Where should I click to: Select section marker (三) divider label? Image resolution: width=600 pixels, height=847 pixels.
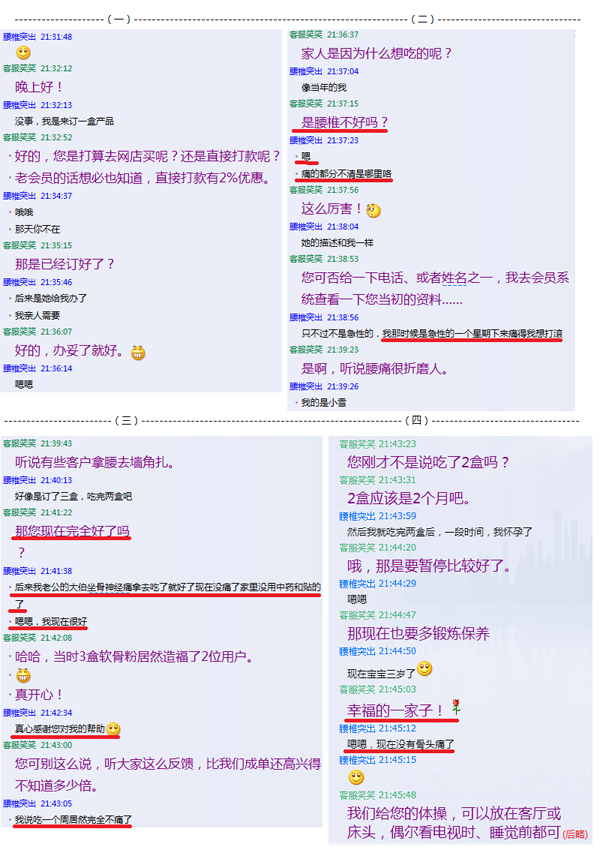coord(126,421)
